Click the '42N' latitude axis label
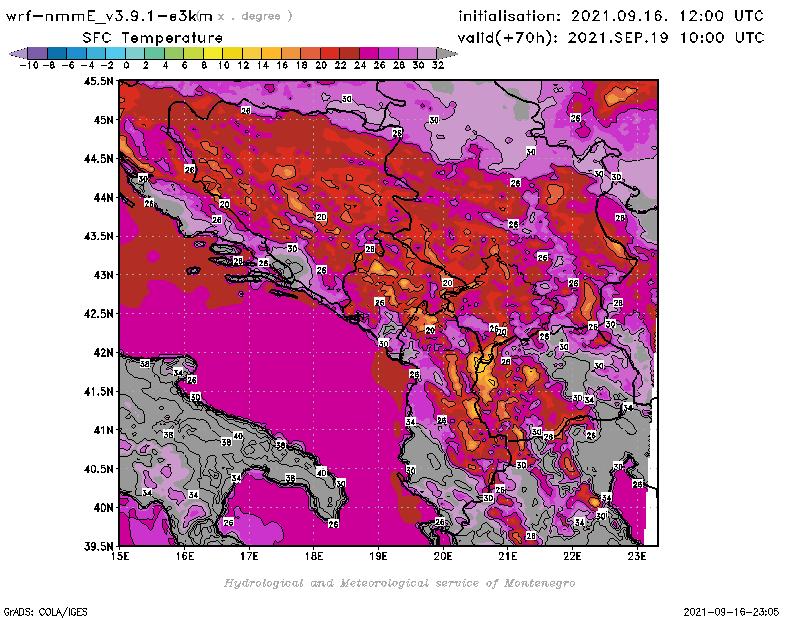800x618 pixels. (x=103, y=353)
